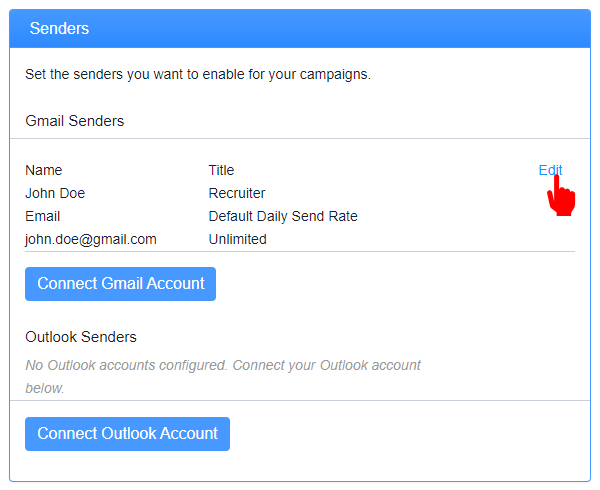Click the Default Daily Send Rate label
Image resolution: width=600 pixels, height=490 pixels.
click(x=283, y=217)
